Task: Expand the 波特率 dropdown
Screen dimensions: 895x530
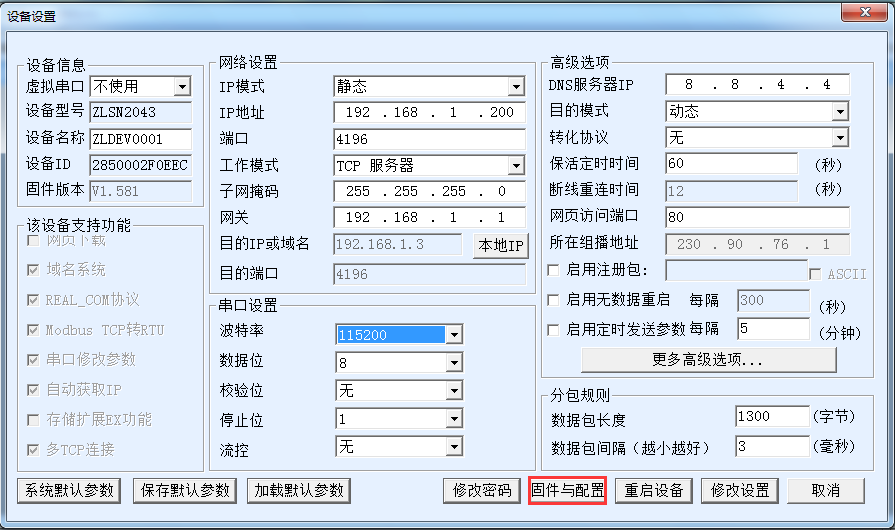Action: point(454,335)
